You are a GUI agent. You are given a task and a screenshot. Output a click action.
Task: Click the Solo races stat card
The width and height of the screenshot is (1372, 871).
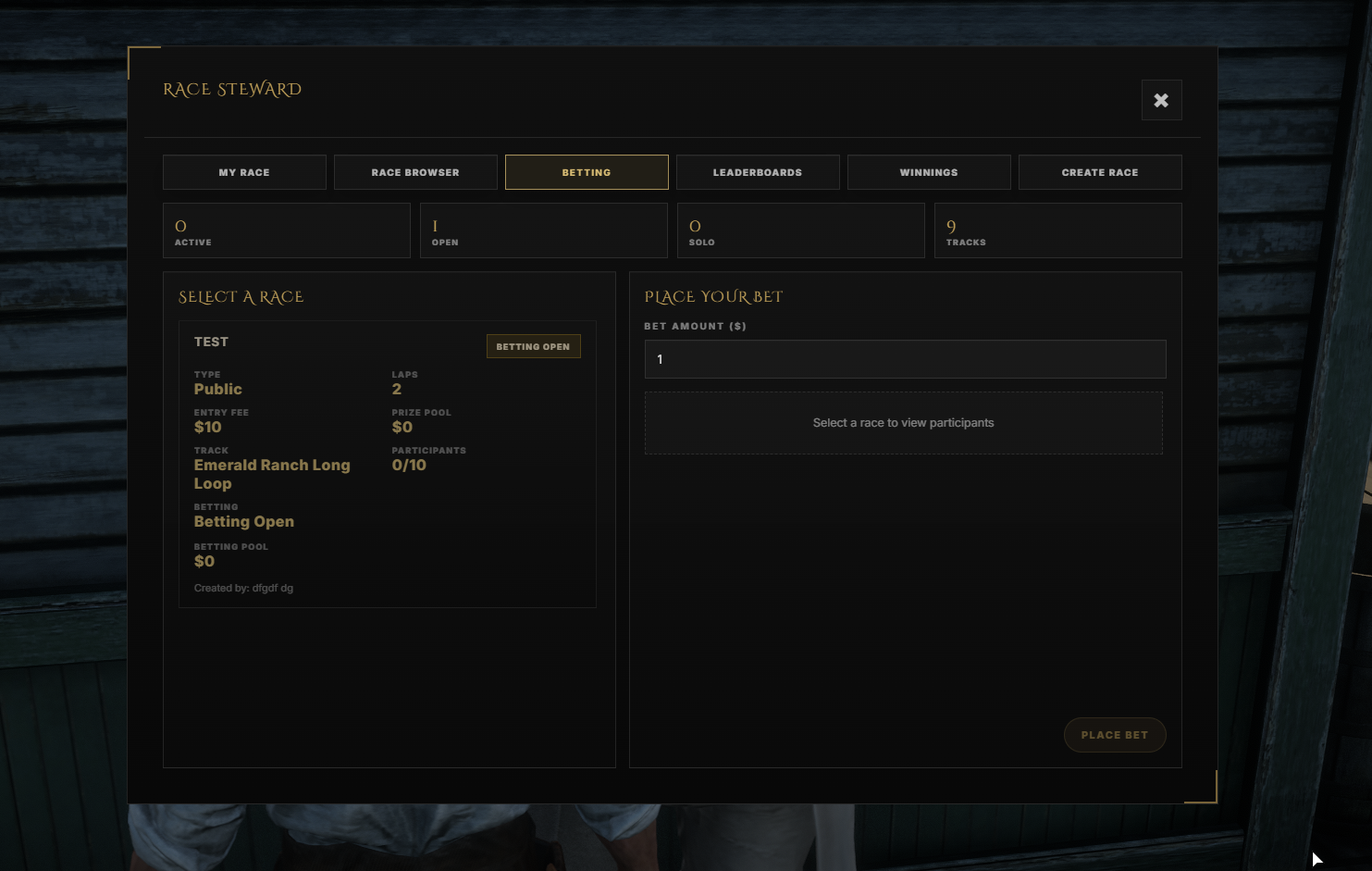tap(801, 230)
